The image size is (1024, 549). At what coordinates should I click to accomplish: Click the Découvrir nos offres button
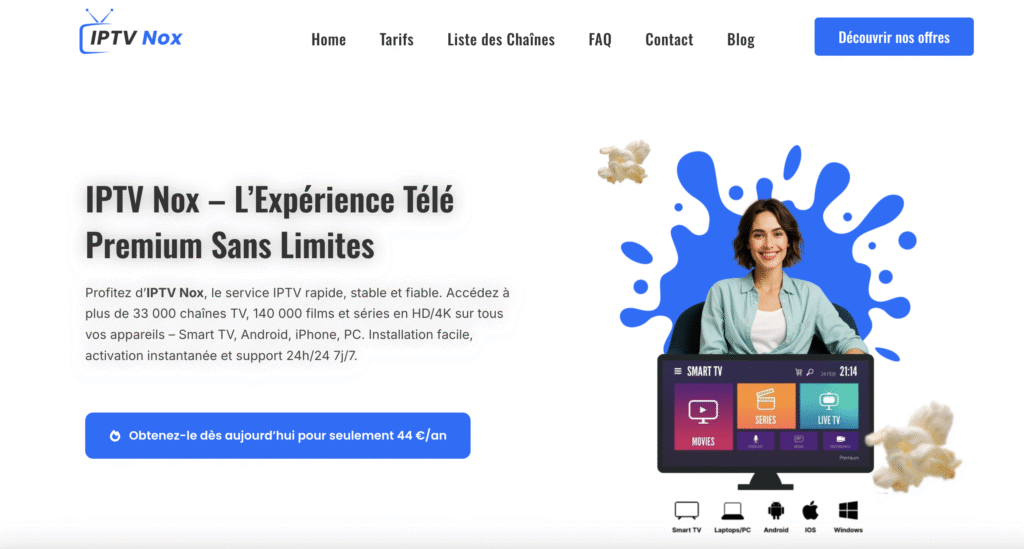(x=894, y=37)
